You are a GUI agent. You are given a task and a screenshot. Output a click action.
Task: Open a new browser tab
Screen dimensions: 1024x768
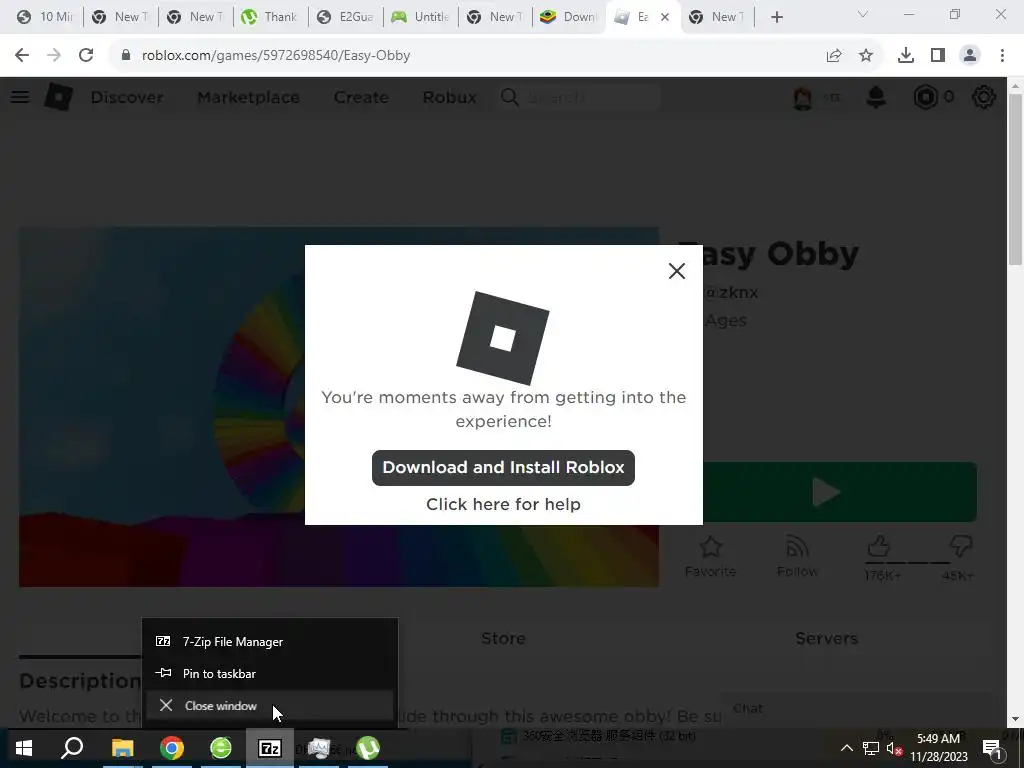click(x=776, y=17)
